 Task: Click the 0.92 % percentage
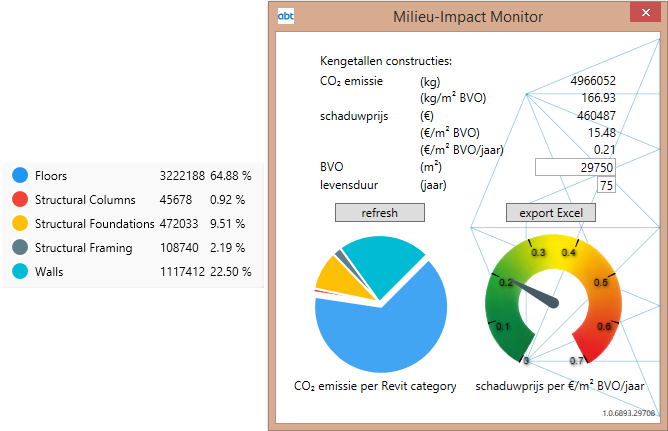click(227, 200)
